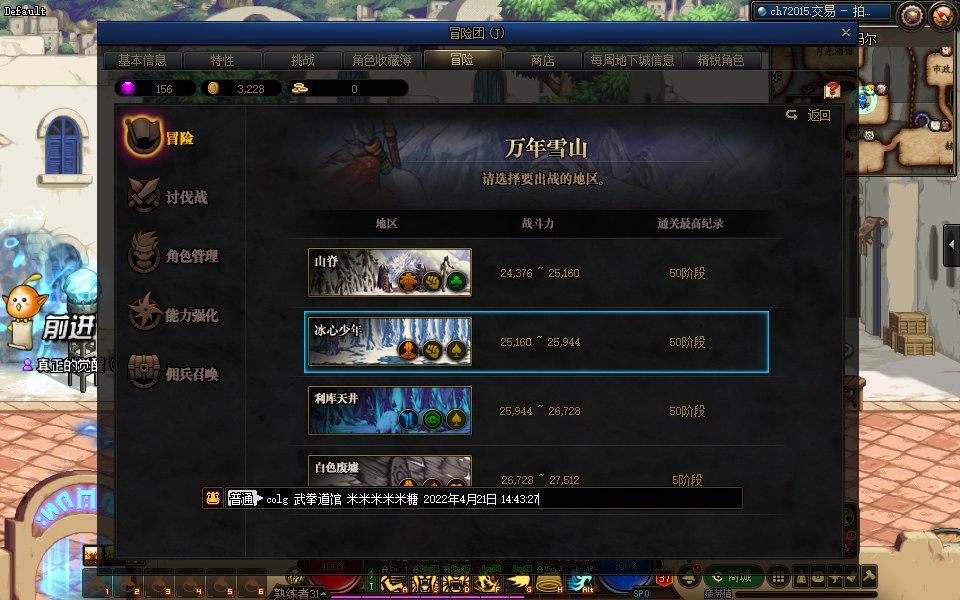The image size is (960, 600).
Task: Open the 每周地下城信息 tab
Action: 632,60
